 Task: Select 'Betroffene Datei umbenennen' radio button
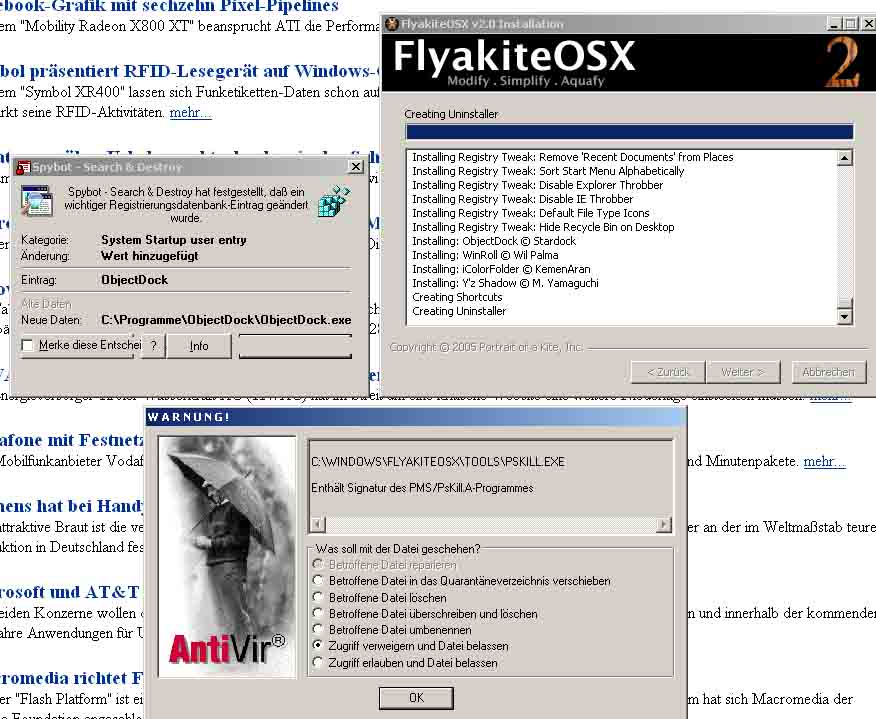[318, 630]
